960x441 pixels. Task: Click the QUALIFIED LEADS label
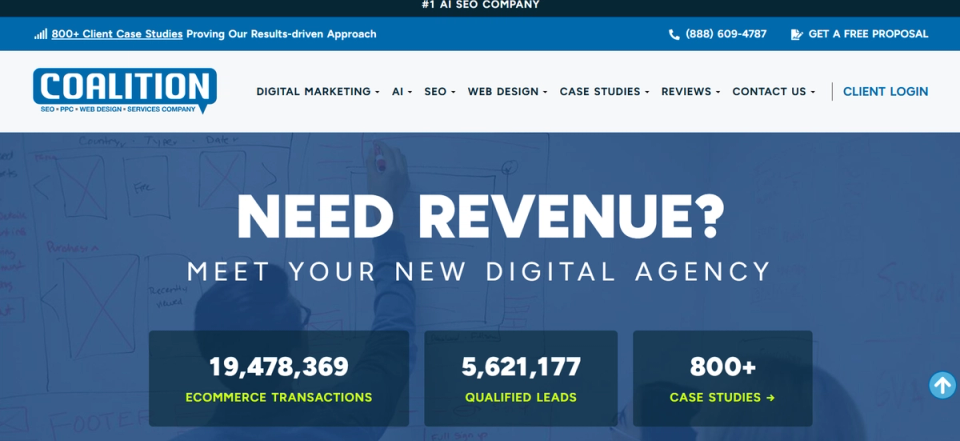point(521,398)
